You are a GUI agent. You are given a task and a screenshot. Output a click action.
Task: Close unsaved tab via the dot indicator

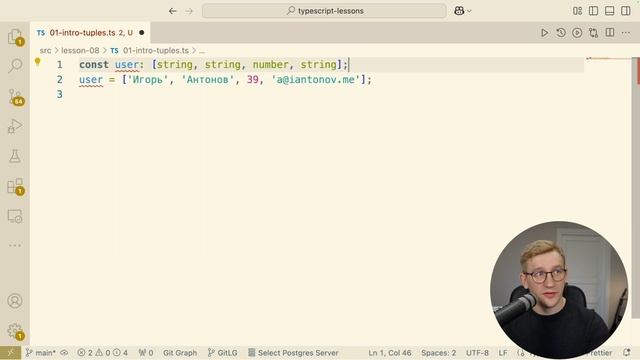click(x=142, y=33)
